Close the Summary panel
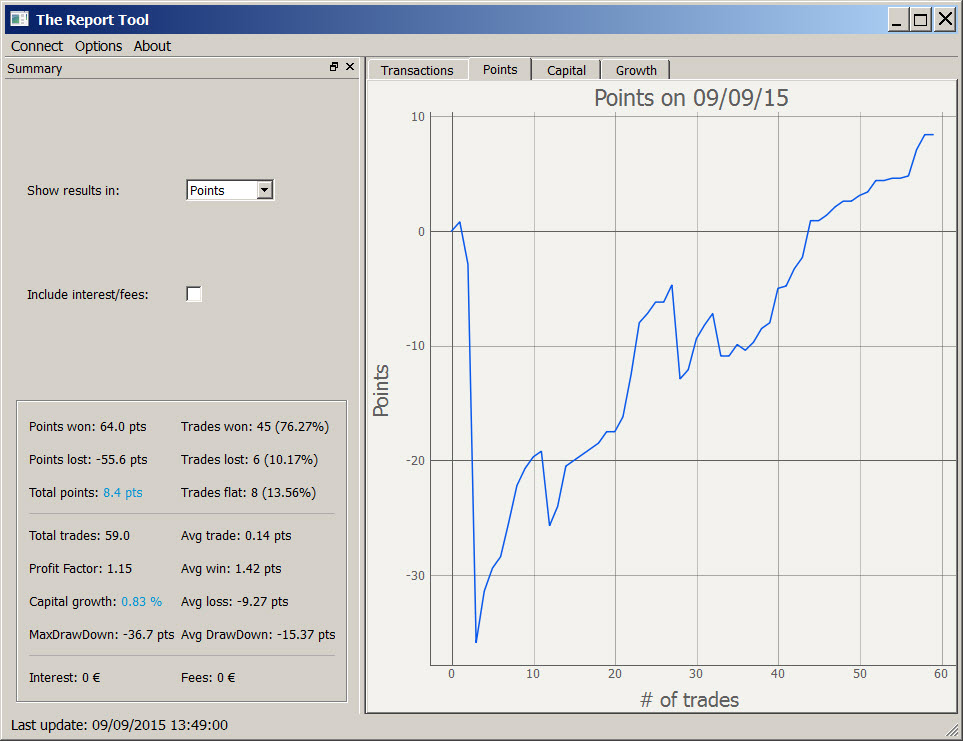The height and width of the screenshot is (741, 963). (x=350, y=67)
